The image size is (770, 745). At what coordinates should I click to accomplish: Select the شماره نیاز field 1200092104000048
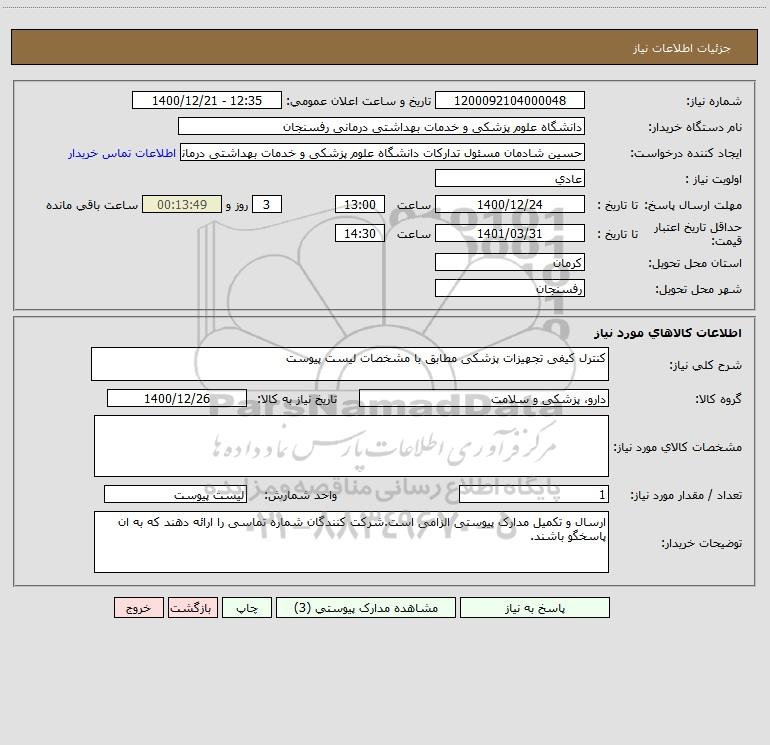pyautogui.click(x=510, y=100)
